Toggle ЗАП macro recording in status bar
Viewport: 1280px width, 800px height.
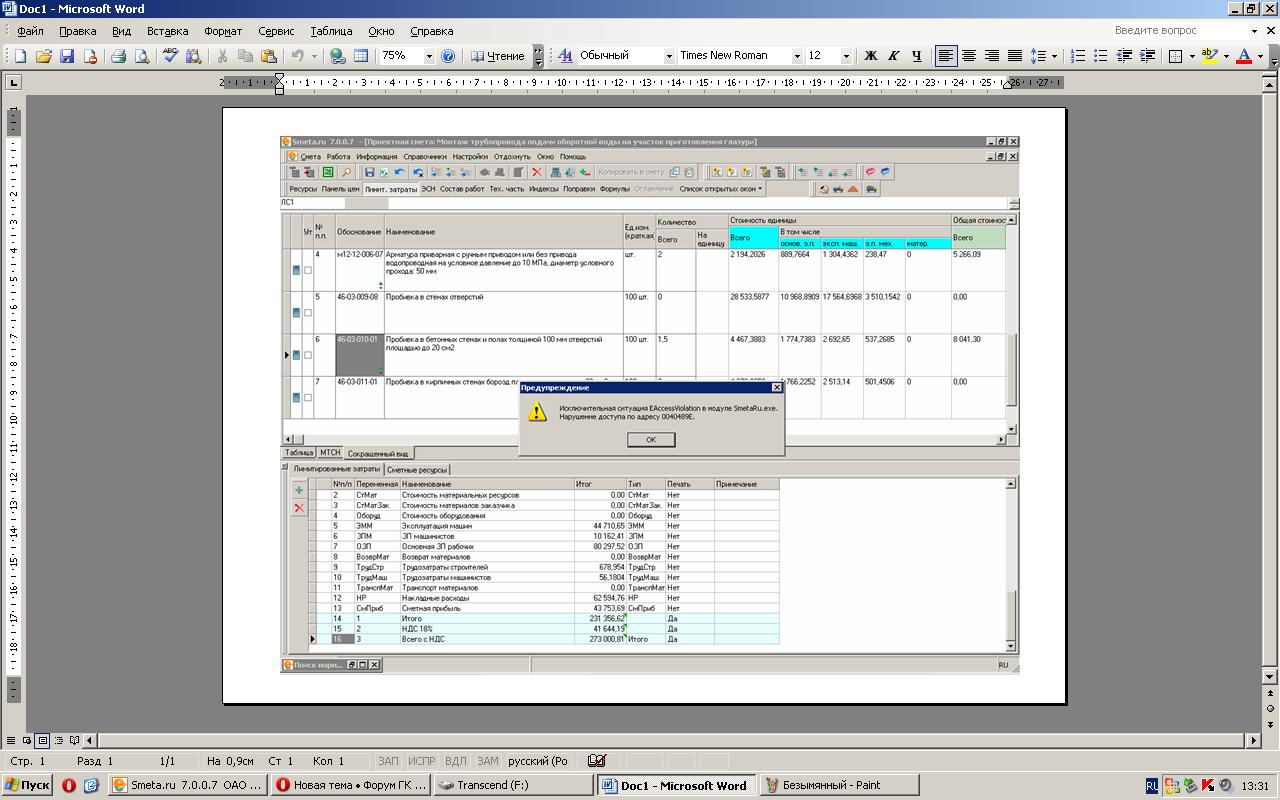coord(388,761)
